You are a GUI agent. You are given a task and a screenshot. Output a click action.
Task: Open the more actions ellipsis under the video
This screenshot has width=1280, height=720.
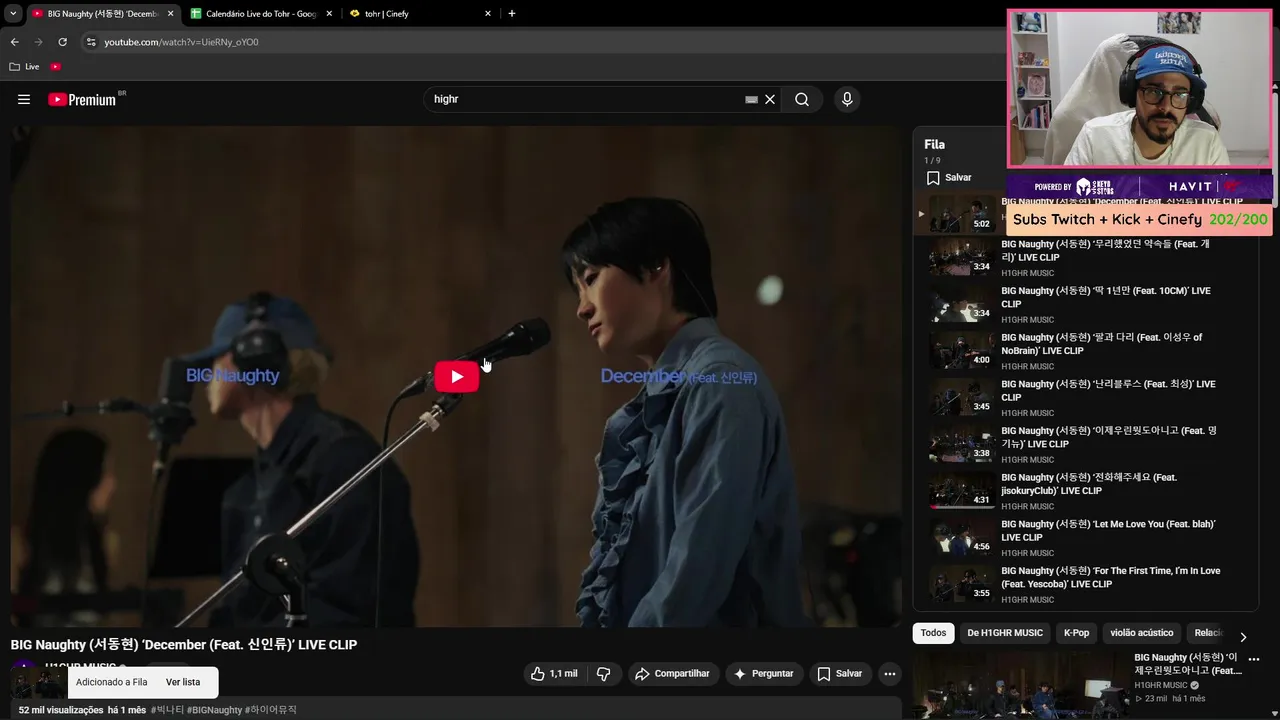(x=889, y=674)
